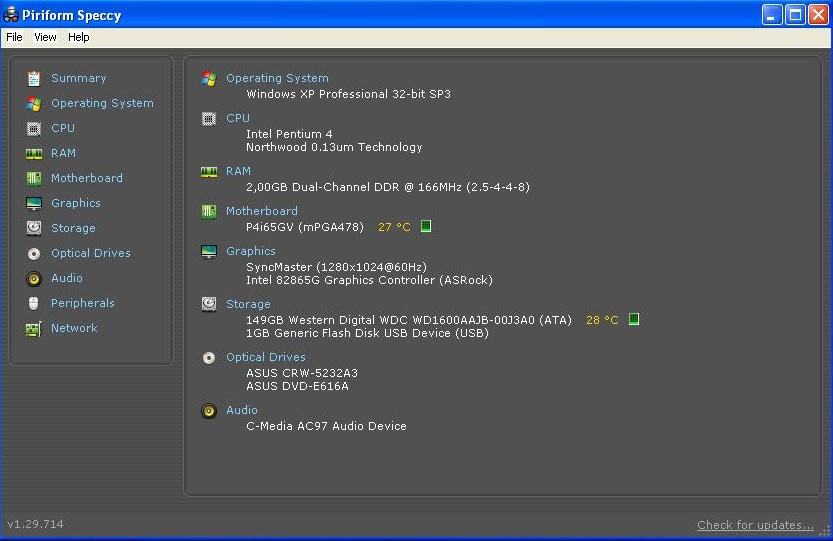Click the Optical Drives disc icon in sidebar
Viewport: 833px width, 541px height.
pyautogui.click(x=34, y=253)
